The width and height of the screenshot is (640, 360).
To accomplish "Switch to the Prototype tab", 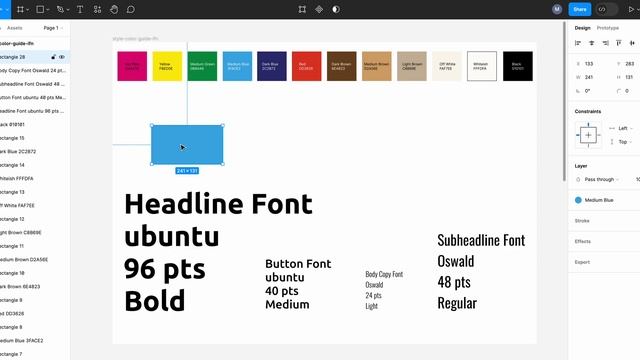I will coord(607,28).
